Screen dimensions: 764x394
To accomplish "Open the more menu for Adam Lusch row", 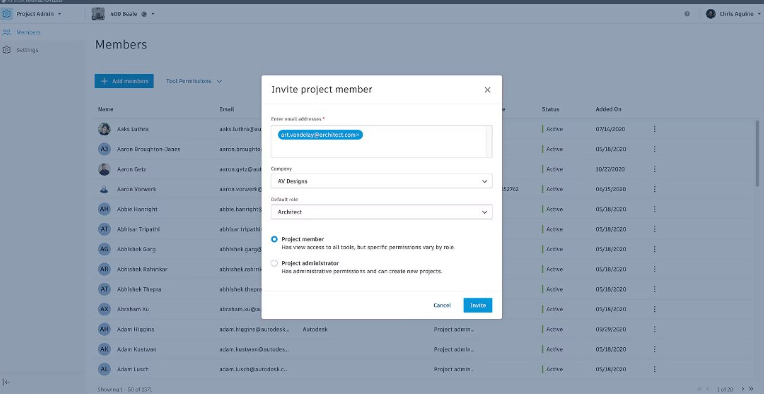I will (x=654, y=369).
